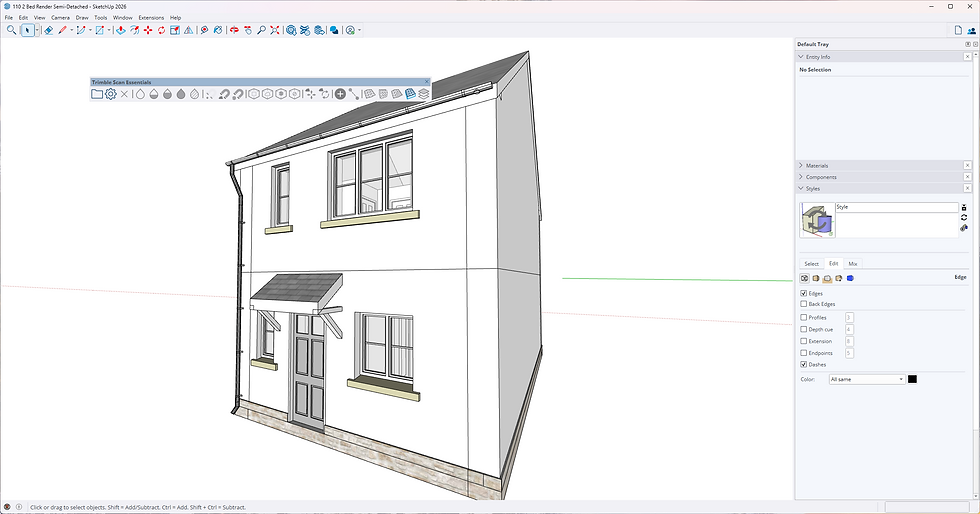The width and height of the screenshot is (980, 514).
Task: Enable the Depth cue checkbox
Action: pos(804,330)
